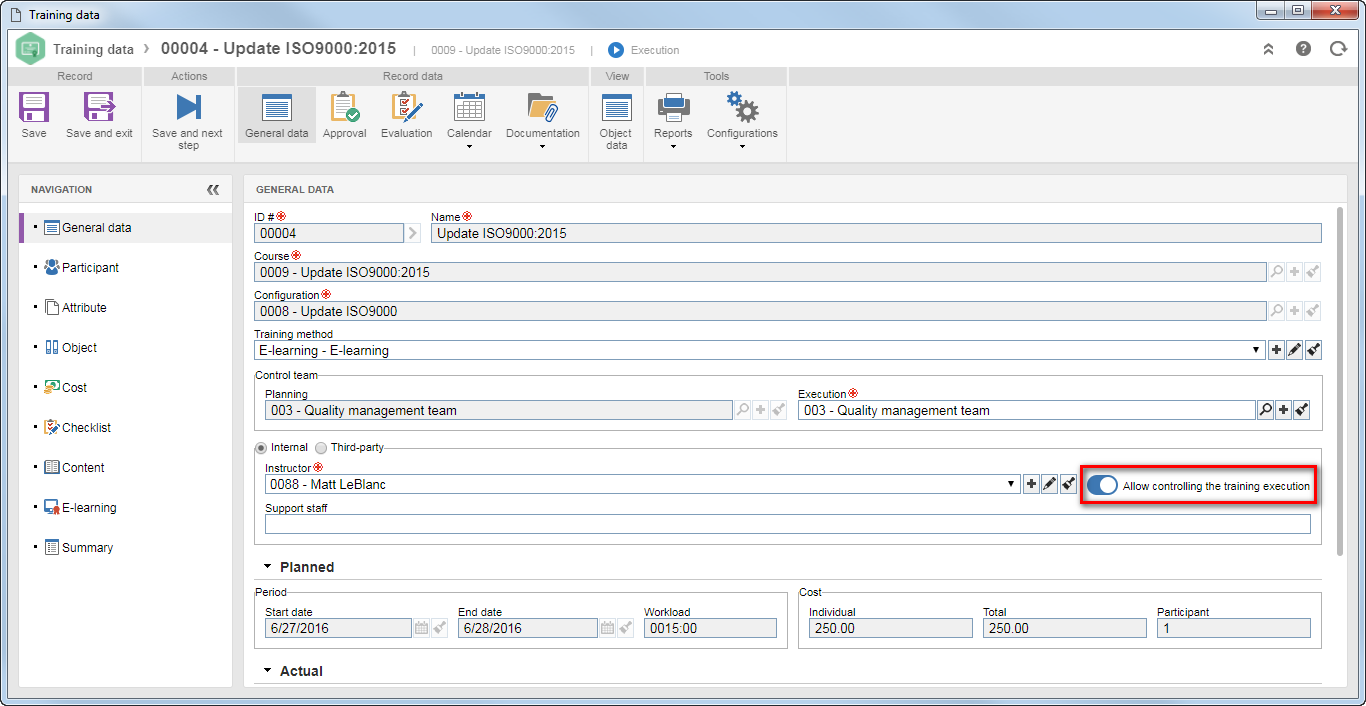Open End date calendar picker
The image size is (1366, 706).
coord(607,628)
